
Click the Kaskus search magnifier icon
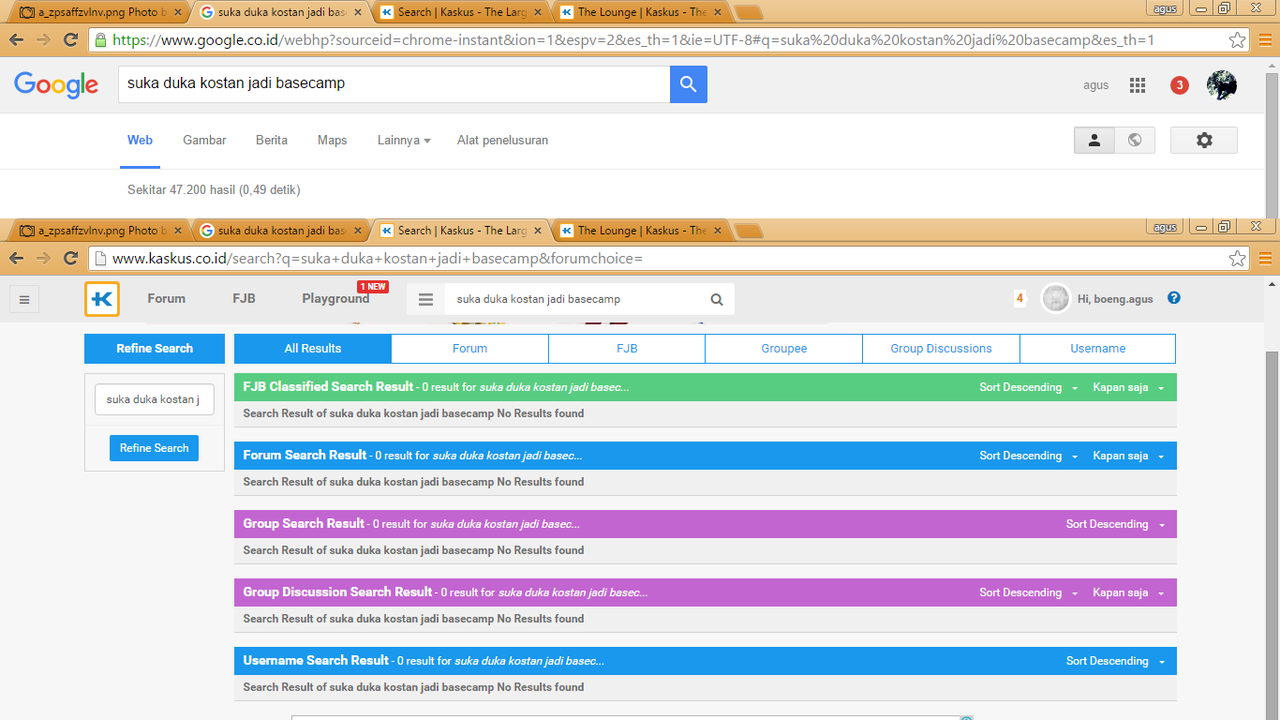tap(716, 299)
